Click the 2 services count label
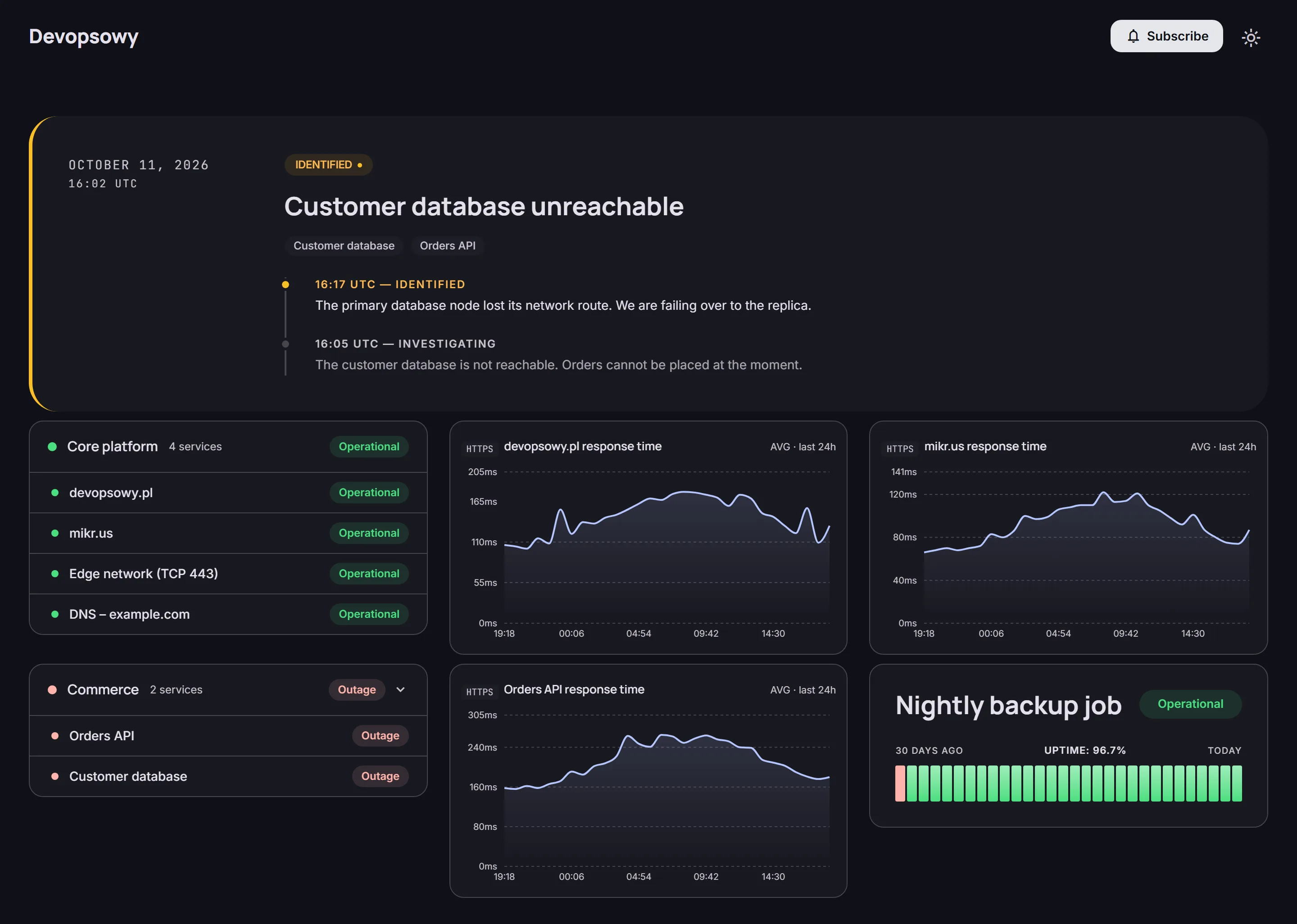This screenshot has height=924, width=1297. 176,689
